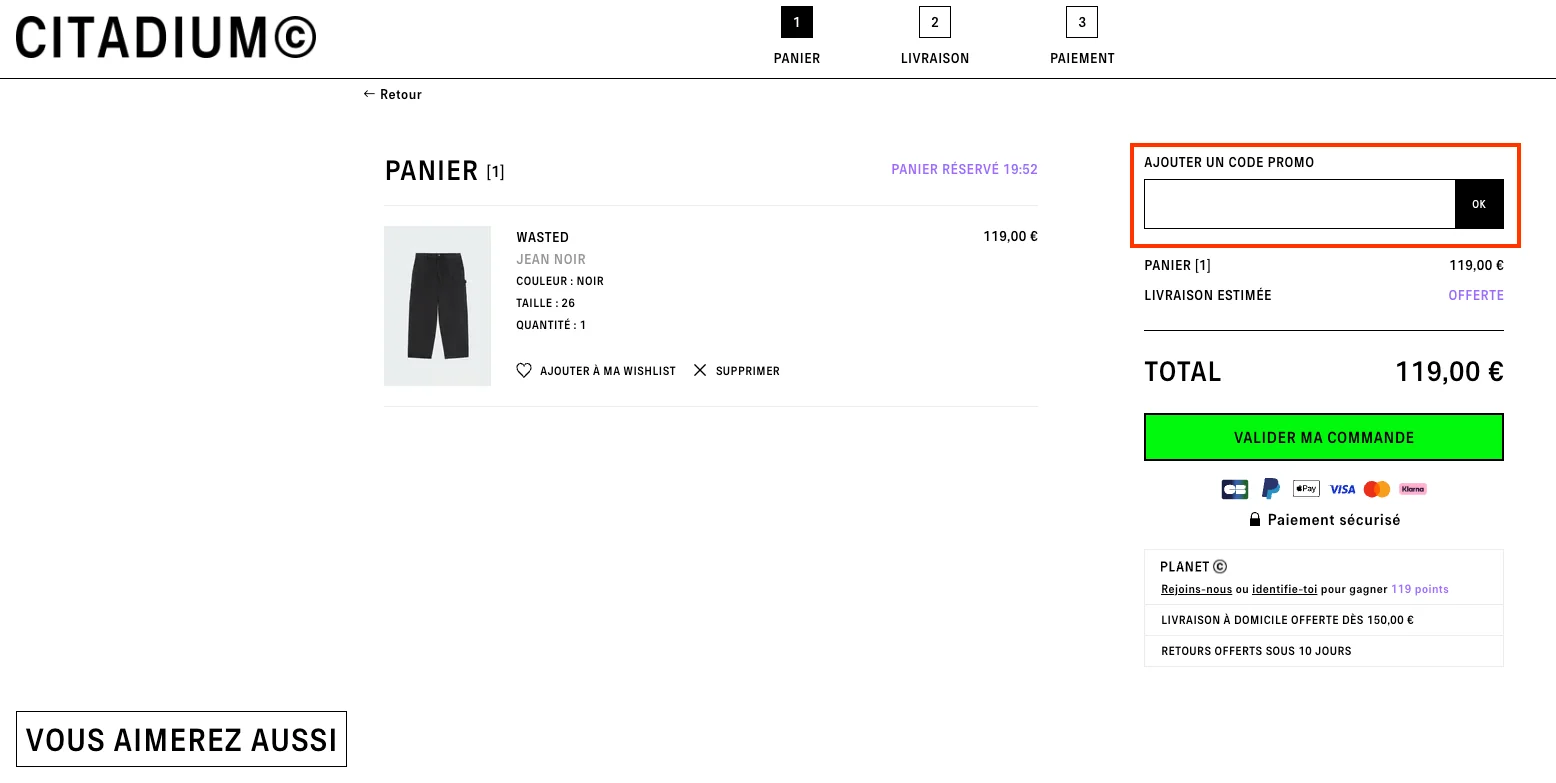1556x783 pixels.
Task: Click the Apple Pay payment icon
Action: coord(1305,489)
